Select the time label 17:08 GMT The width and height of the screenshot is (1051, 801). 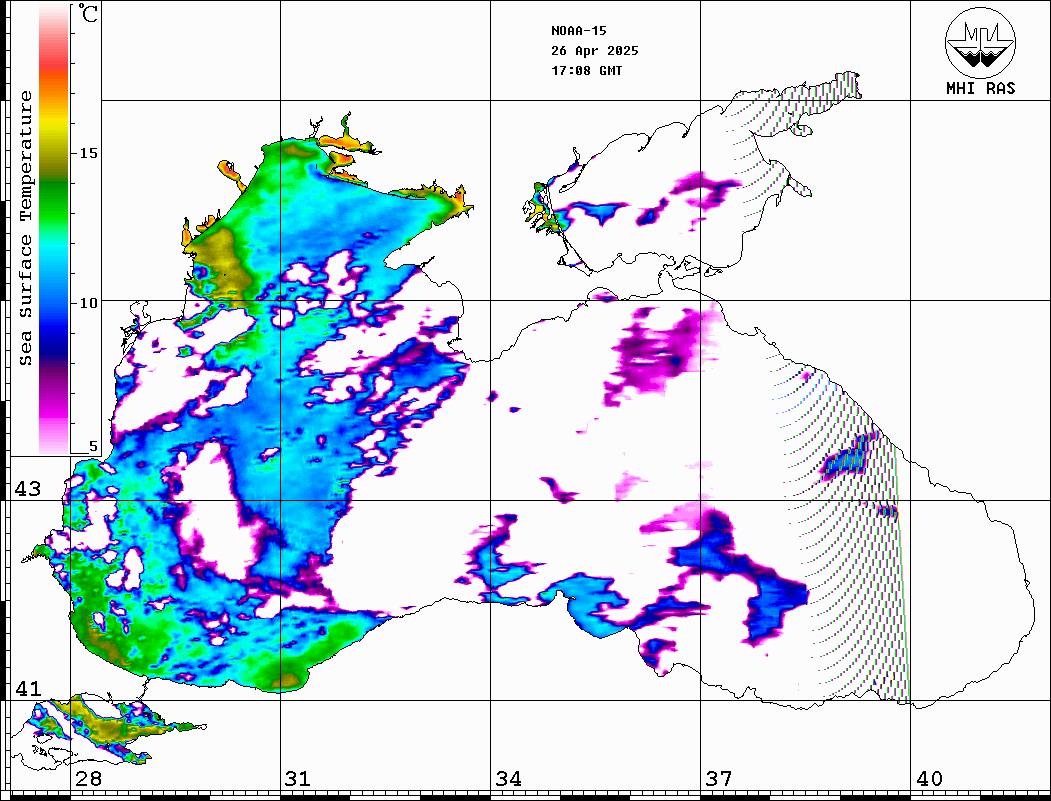[586, 70]
